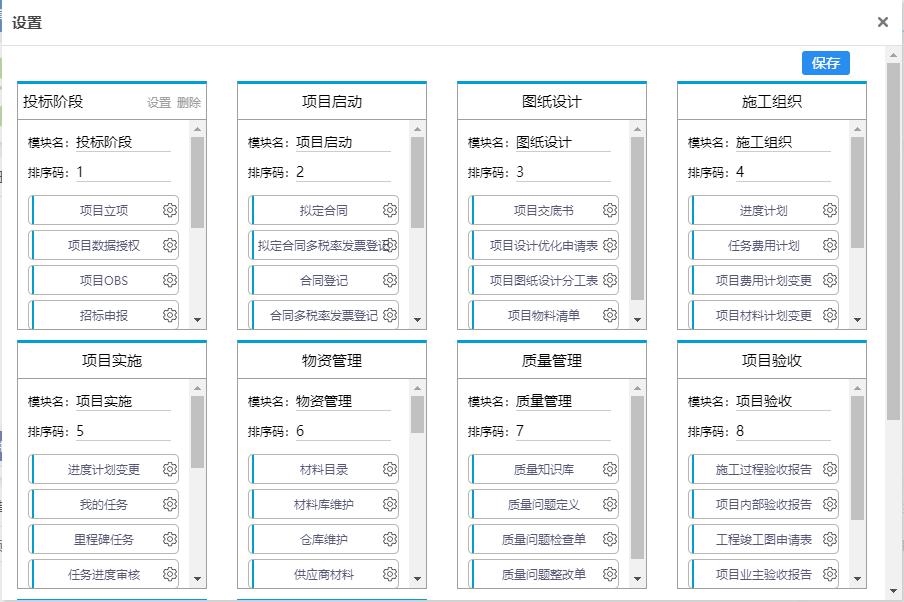The height and width of the screenshot is (602, 904).
Task: Click the gear icon for 材料目录
Action: click(x=390, y=469)
